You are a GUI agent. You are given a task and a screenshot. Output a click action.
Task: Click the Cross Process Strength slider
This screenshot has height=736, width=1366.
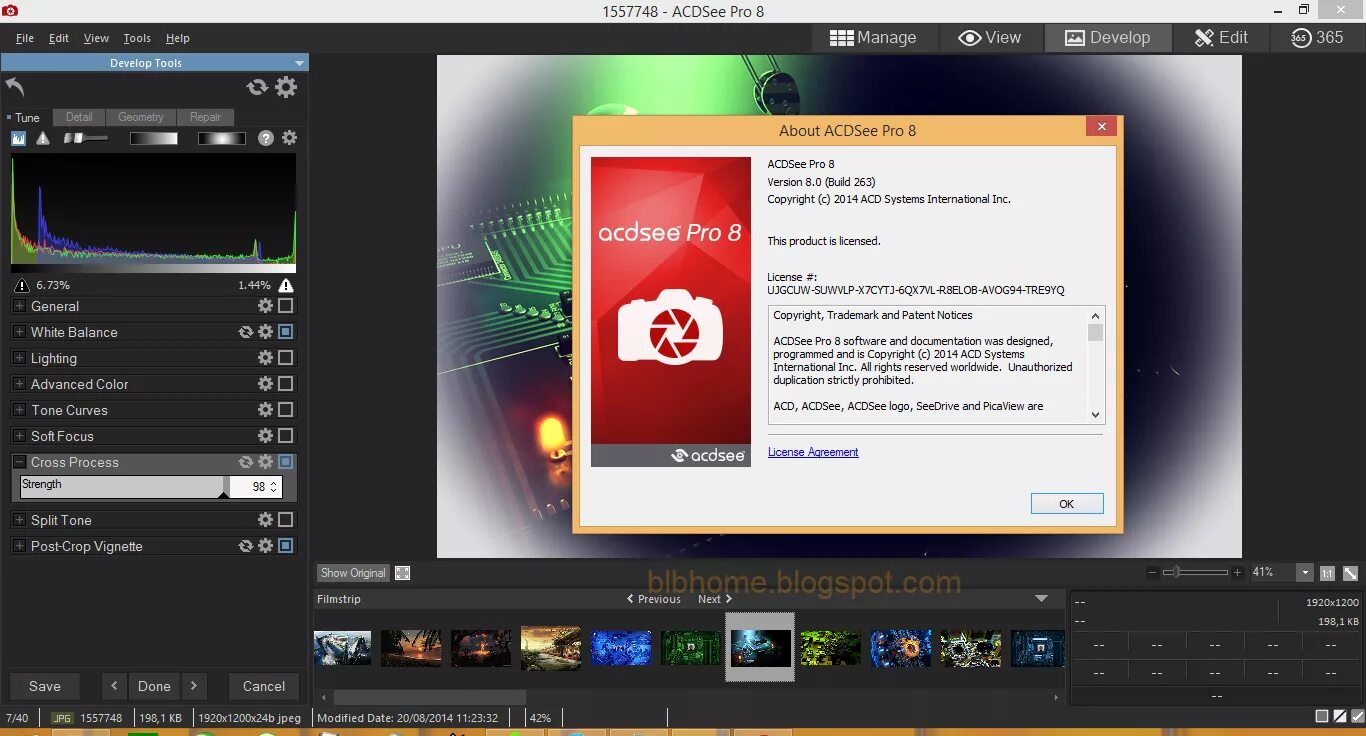pos(123,487)
